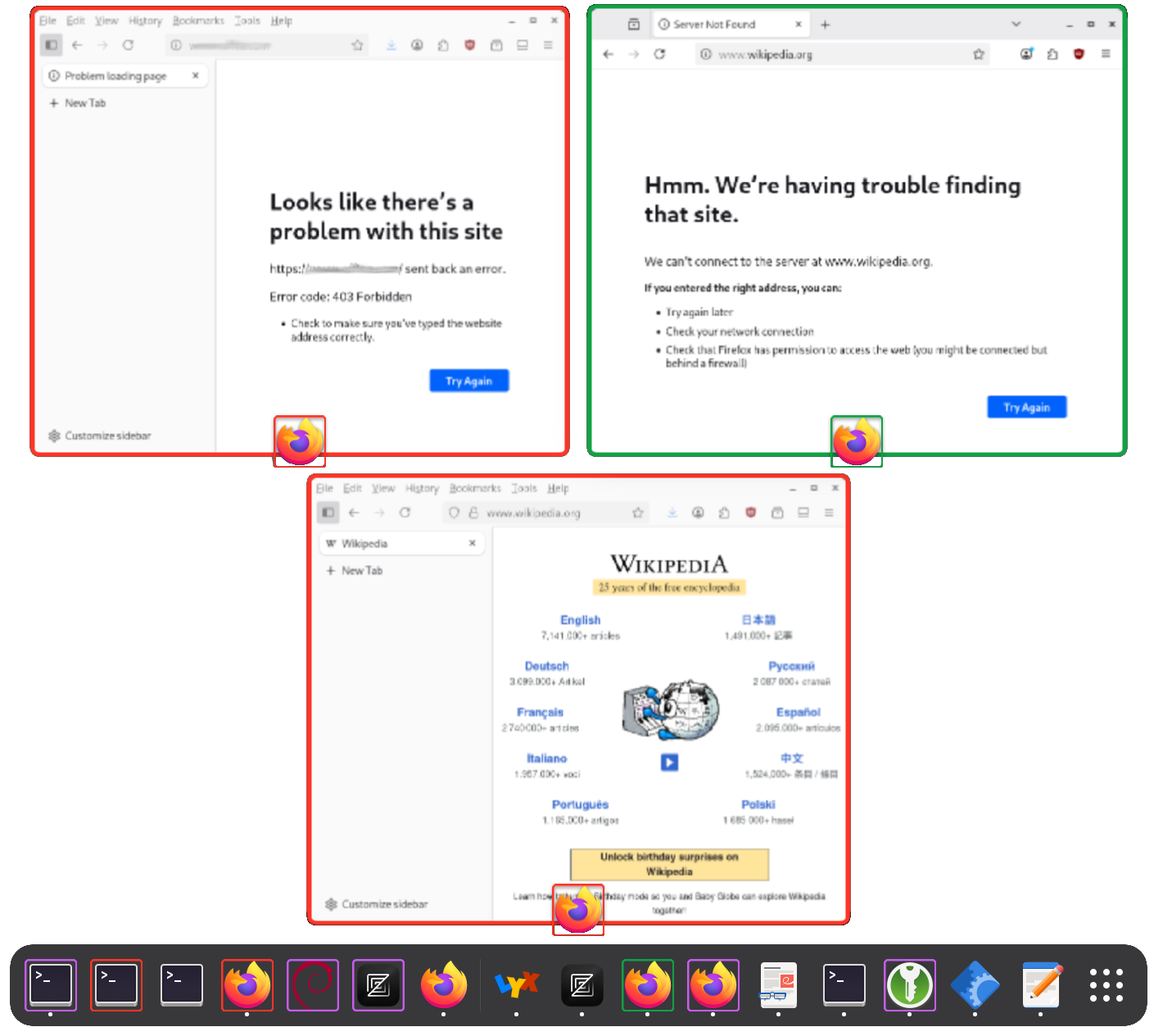This screenshot has height=1036, width=1163.
Task: Bookmark star in Server Not Found window
Action: [978, 54]
